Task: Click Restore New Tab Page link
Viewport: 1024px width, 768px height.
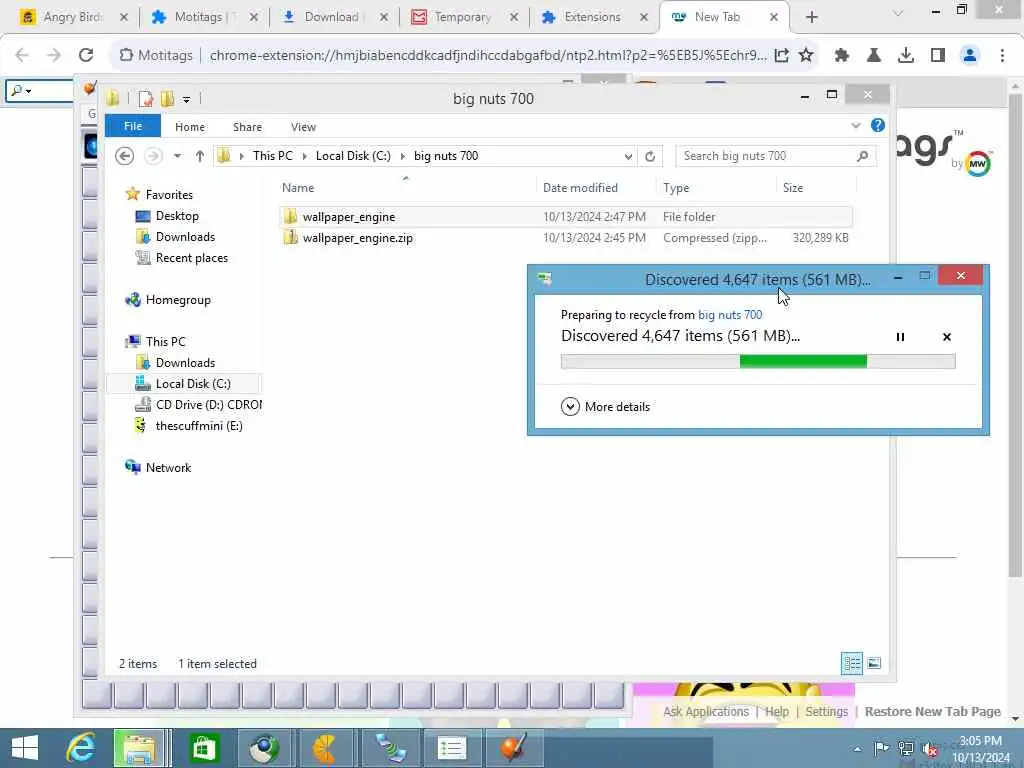Action: click(x=933, y=712)
